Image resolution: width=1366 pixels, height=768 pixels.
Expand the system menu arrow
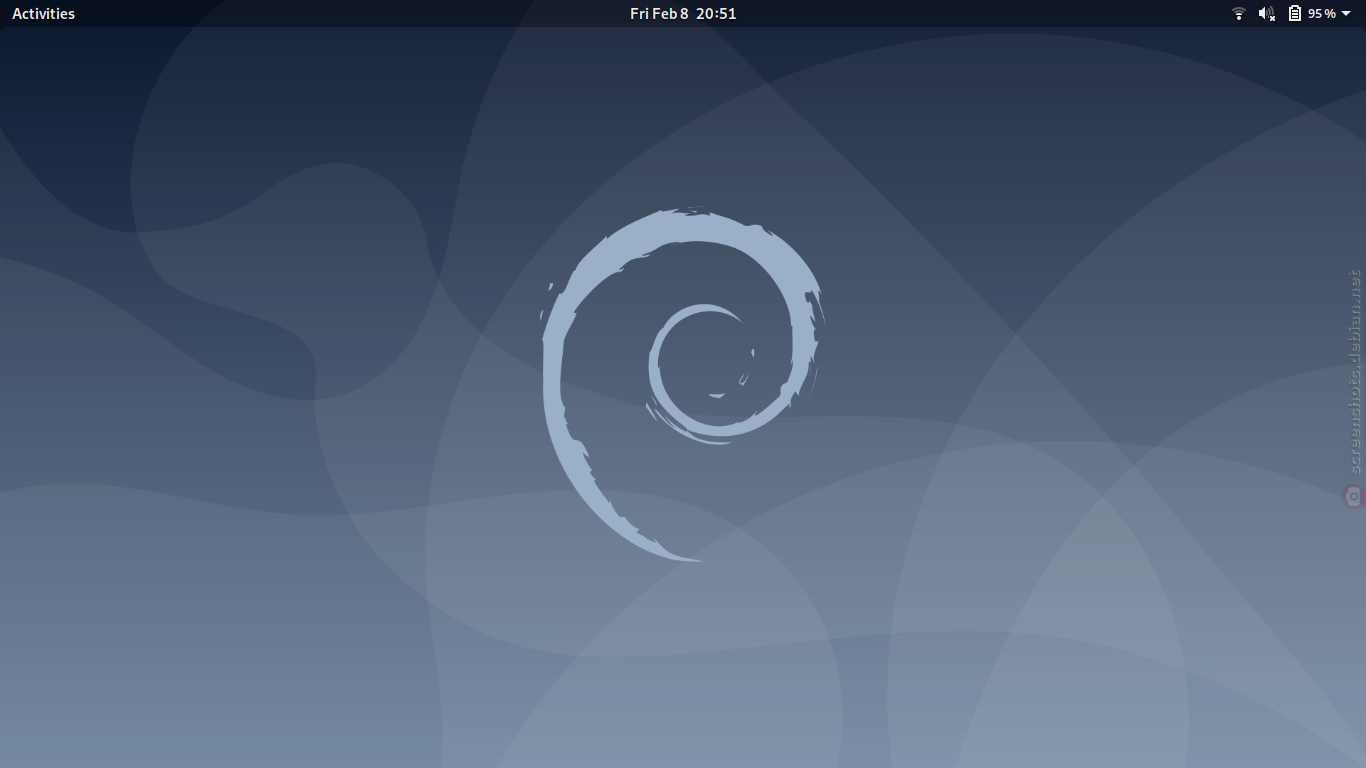[1346, 14]
